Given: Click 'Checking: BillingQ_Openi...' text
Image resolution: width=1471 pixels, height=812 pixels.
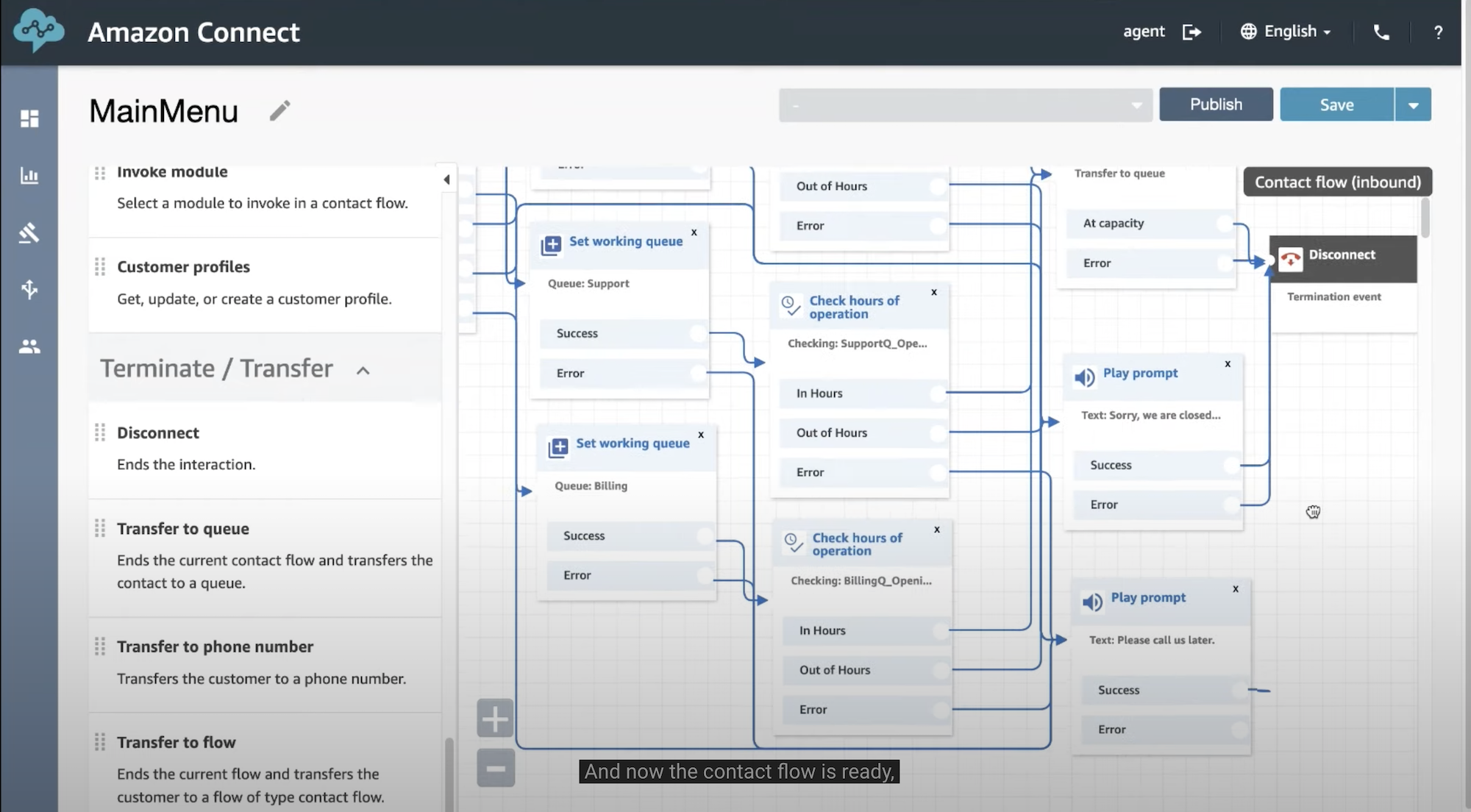Looking at the screenshot, I should (x=861, y=581).
